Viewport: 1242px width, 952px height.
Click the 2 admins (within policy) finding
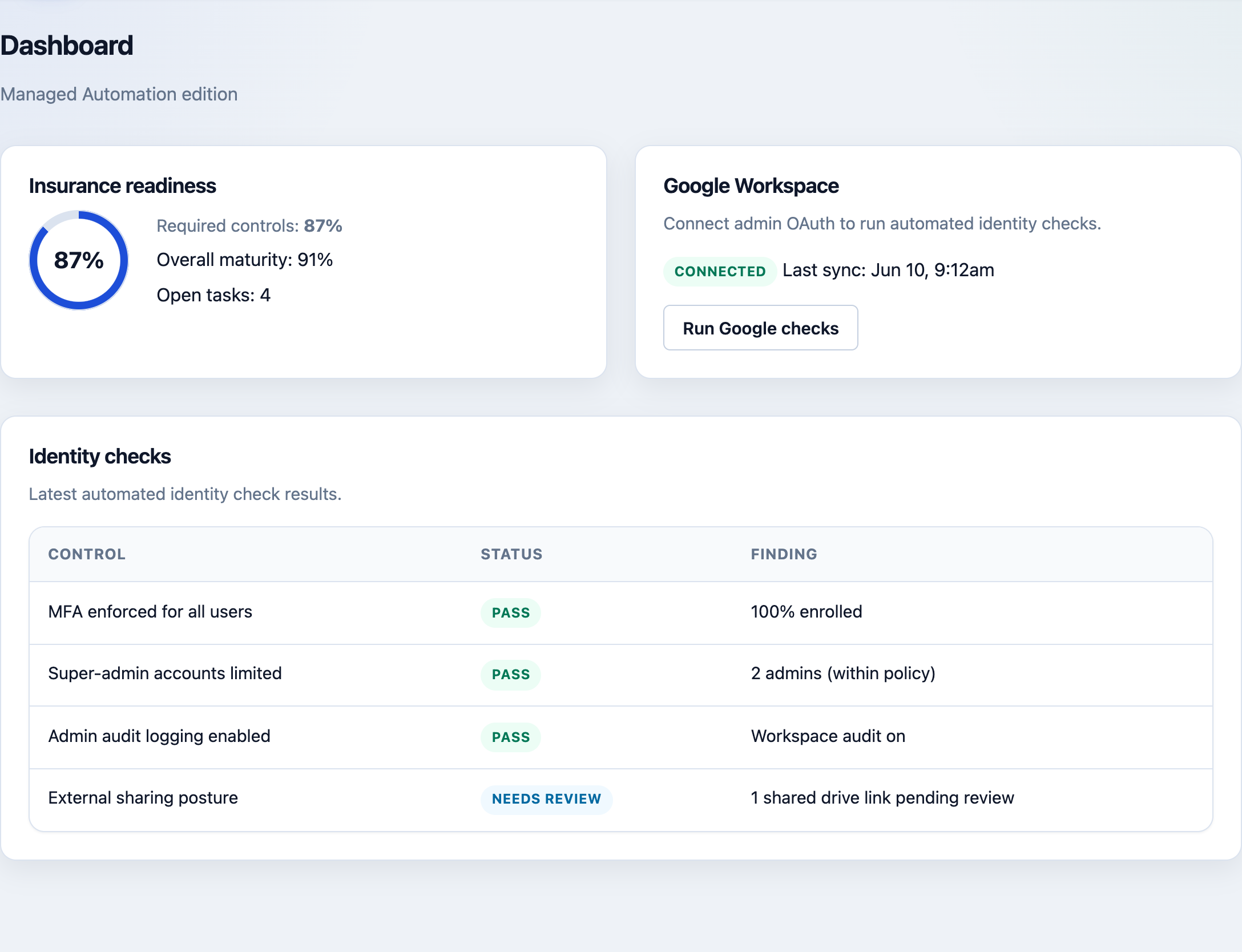pos(843,673)
